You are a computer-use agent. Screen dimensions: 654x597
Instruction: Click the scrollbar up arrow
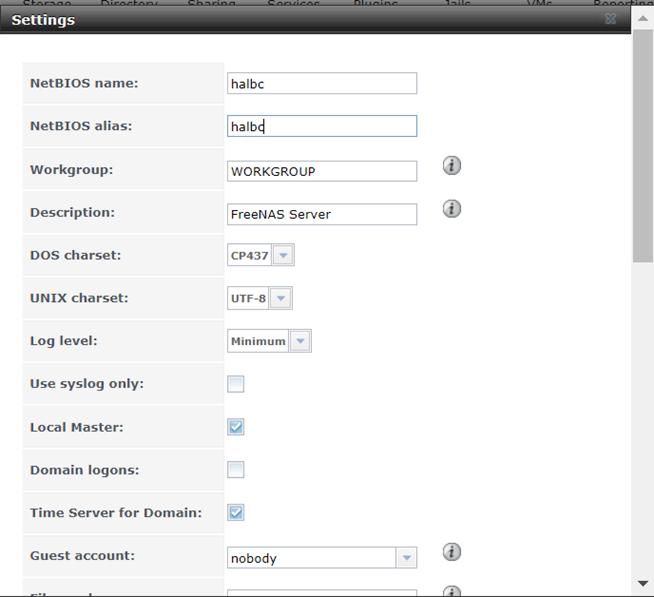(643, 18)
